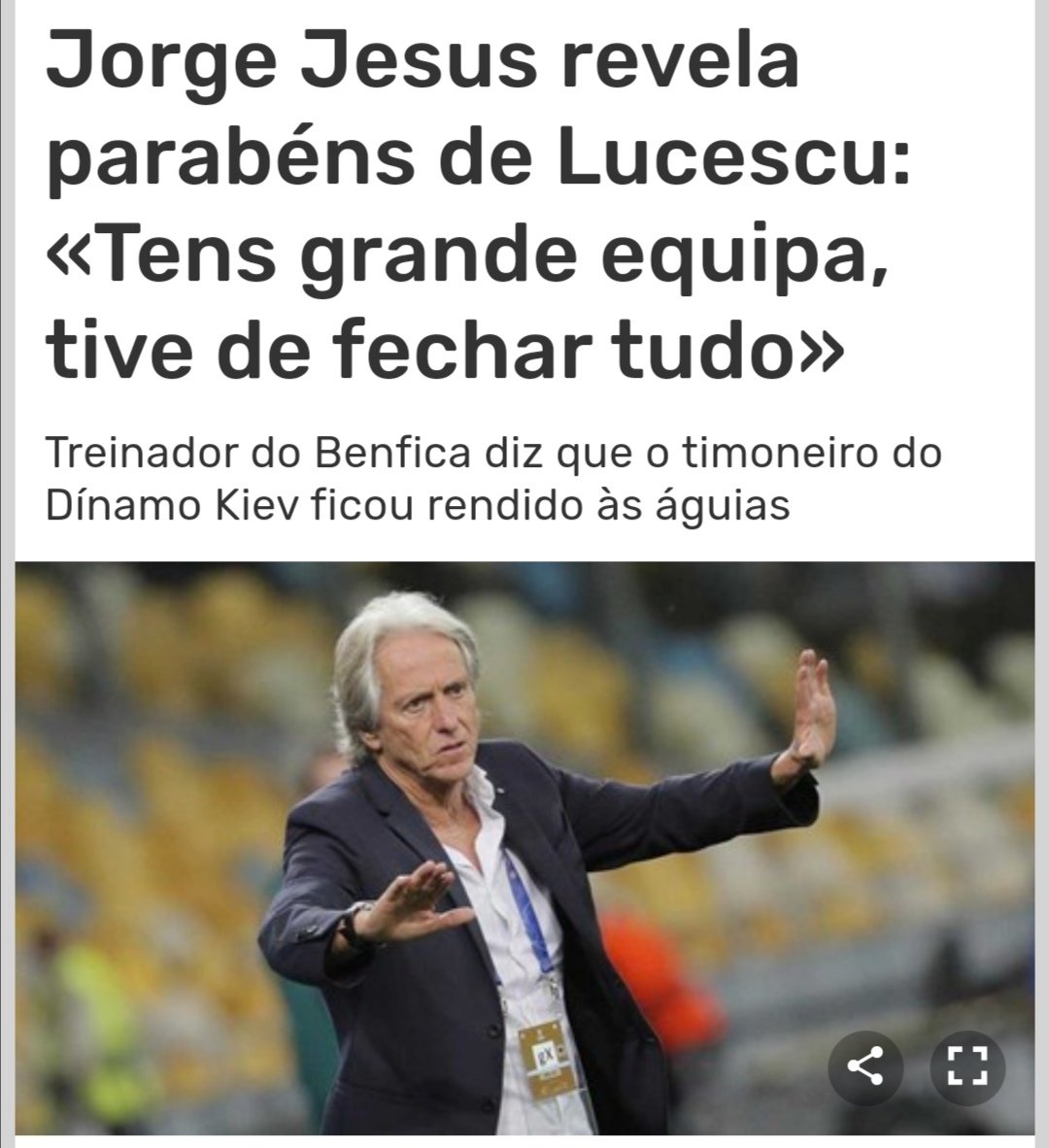This screenshot has height=1148, width=1049.
Task: Click the accreditation badge on the lanyard
Action: 545,1060
